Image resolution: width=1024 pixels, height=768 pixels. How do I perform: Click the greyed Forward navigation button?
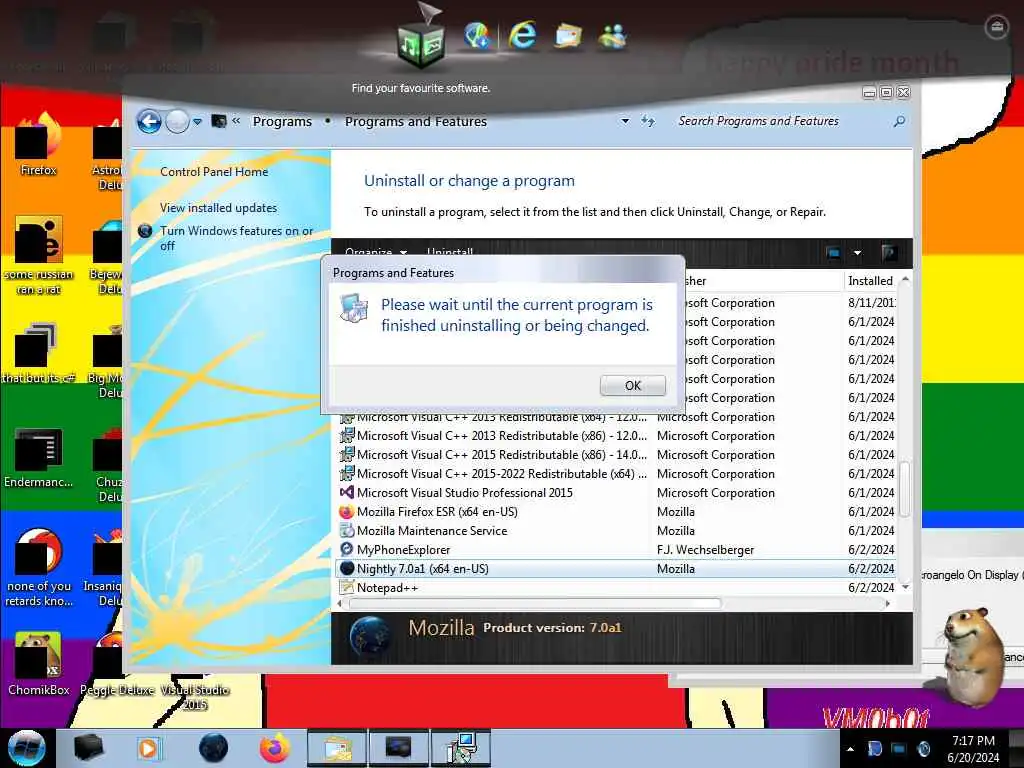177,121
